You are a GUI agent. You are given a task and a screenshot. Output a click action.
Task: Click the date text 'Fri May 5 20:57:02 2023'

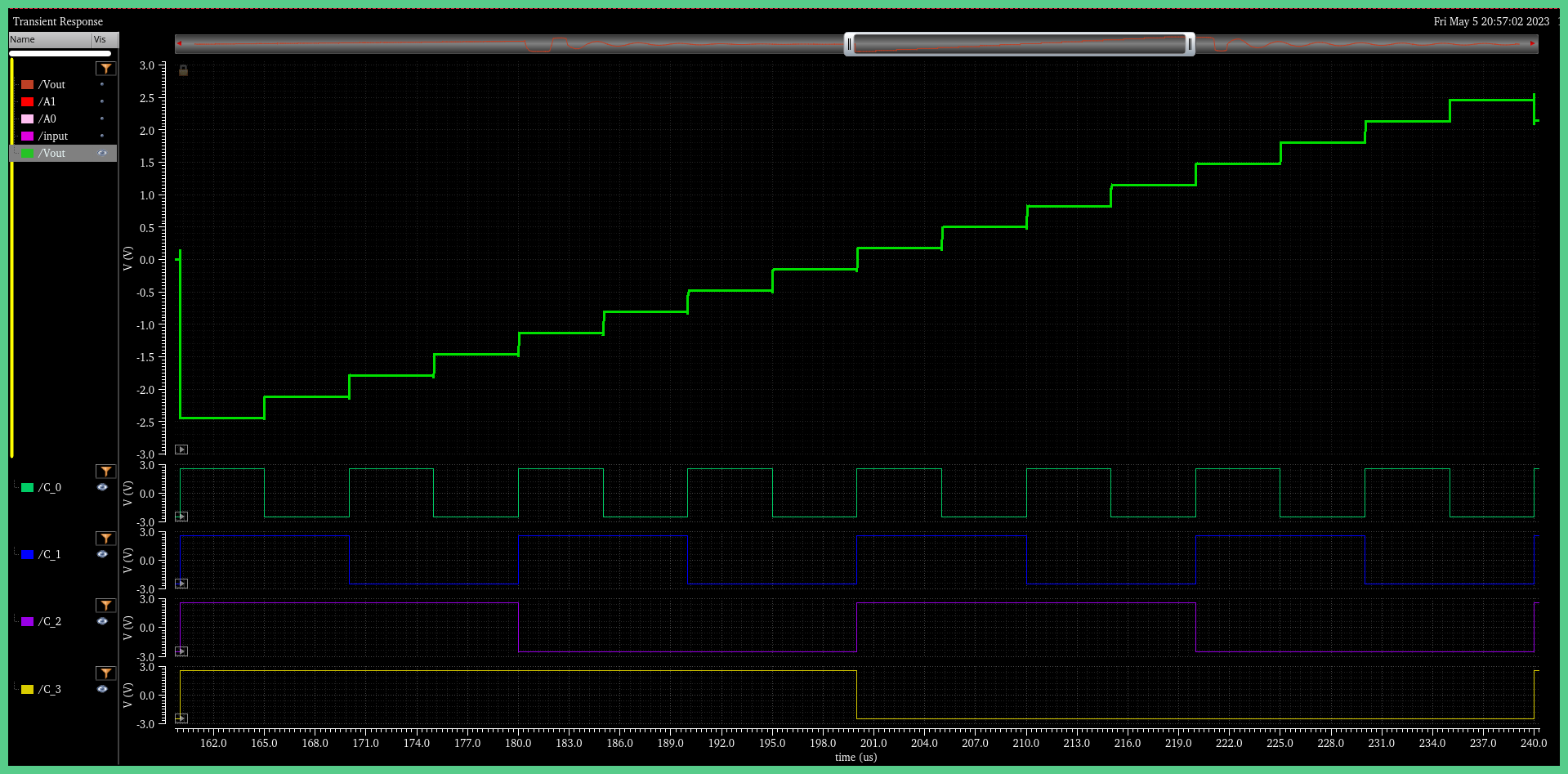(1491, 21)
